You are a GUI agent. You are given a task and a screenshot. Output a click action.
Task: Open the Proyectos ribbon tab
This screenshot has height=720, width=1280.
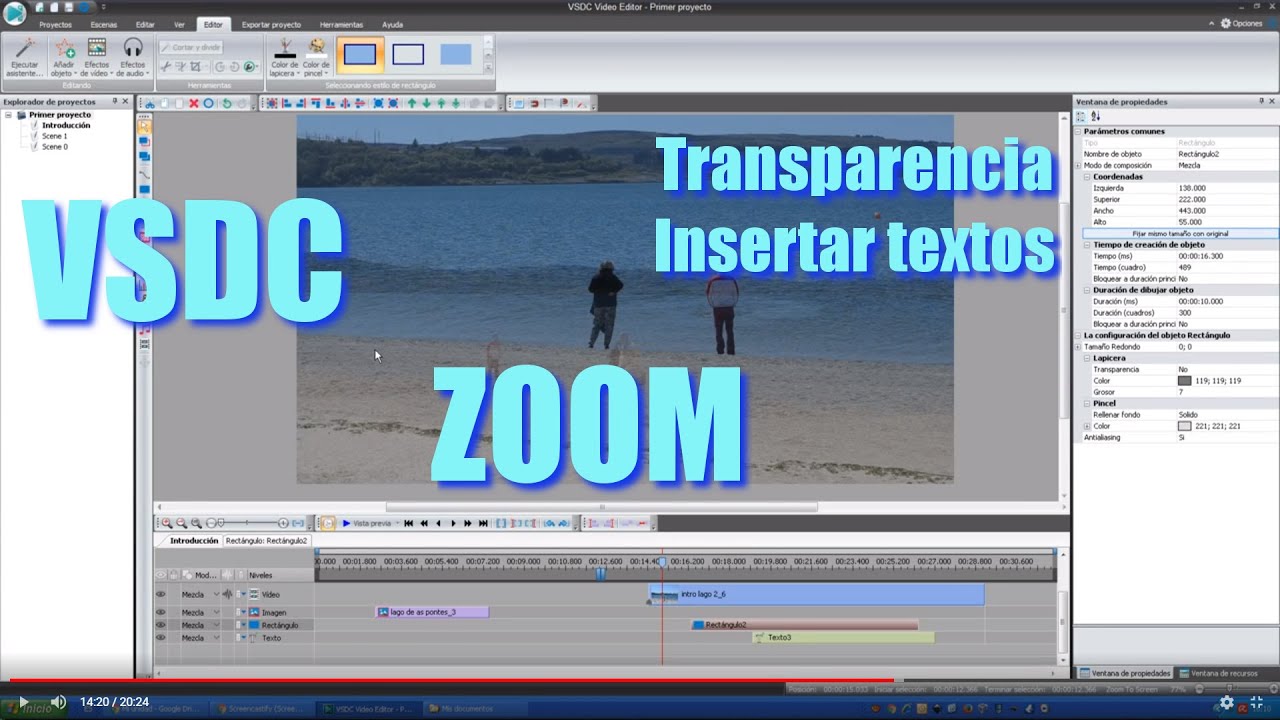[x=55, y=24]
